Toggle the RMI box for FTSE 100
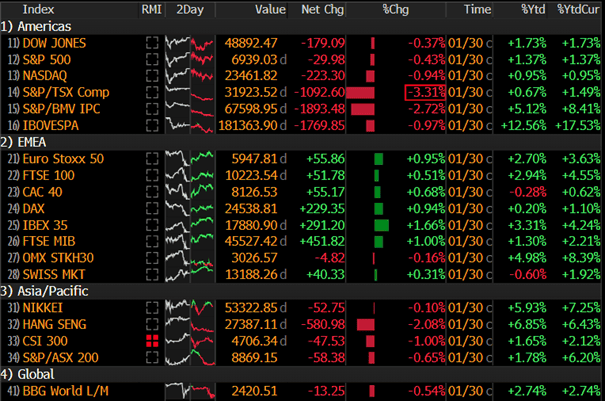 [x=152, y=174]
